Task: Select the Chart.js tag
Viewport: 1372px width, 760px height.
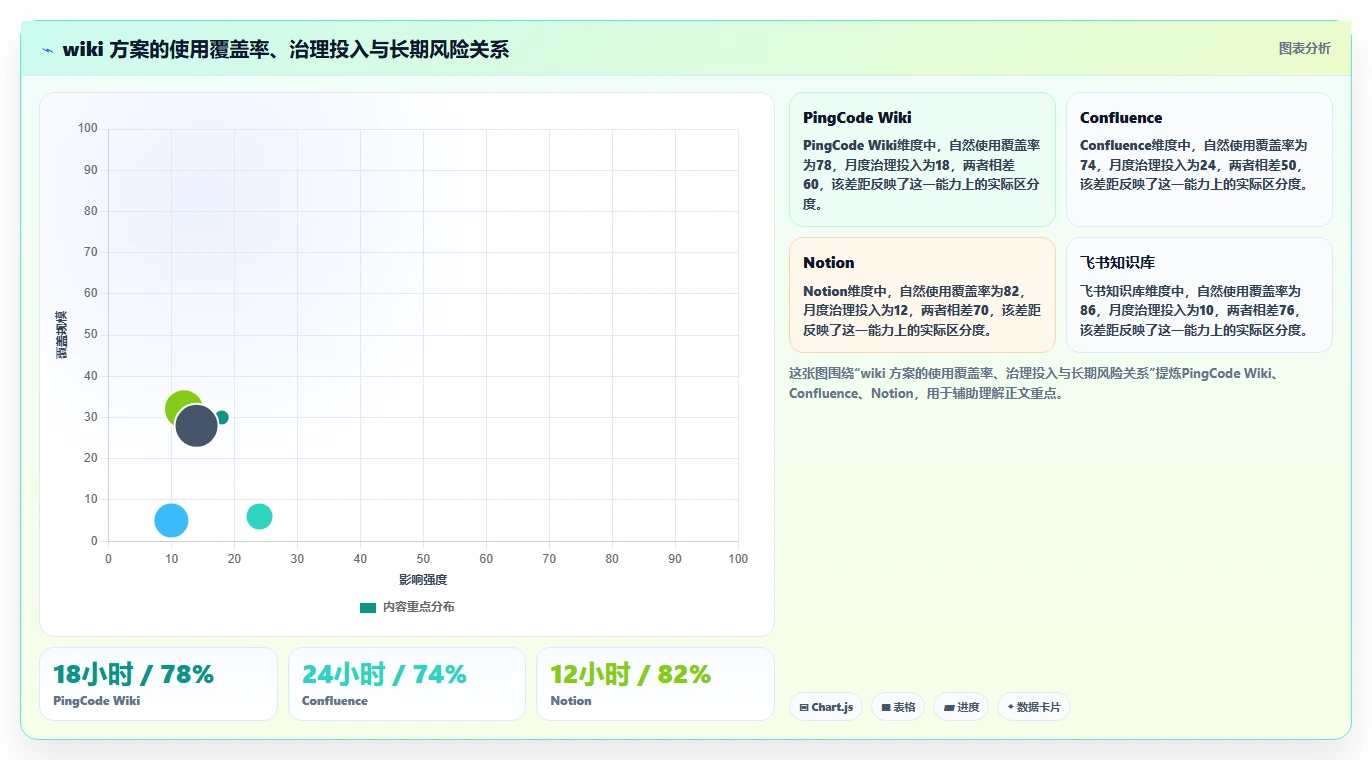Action: point(826,707)
